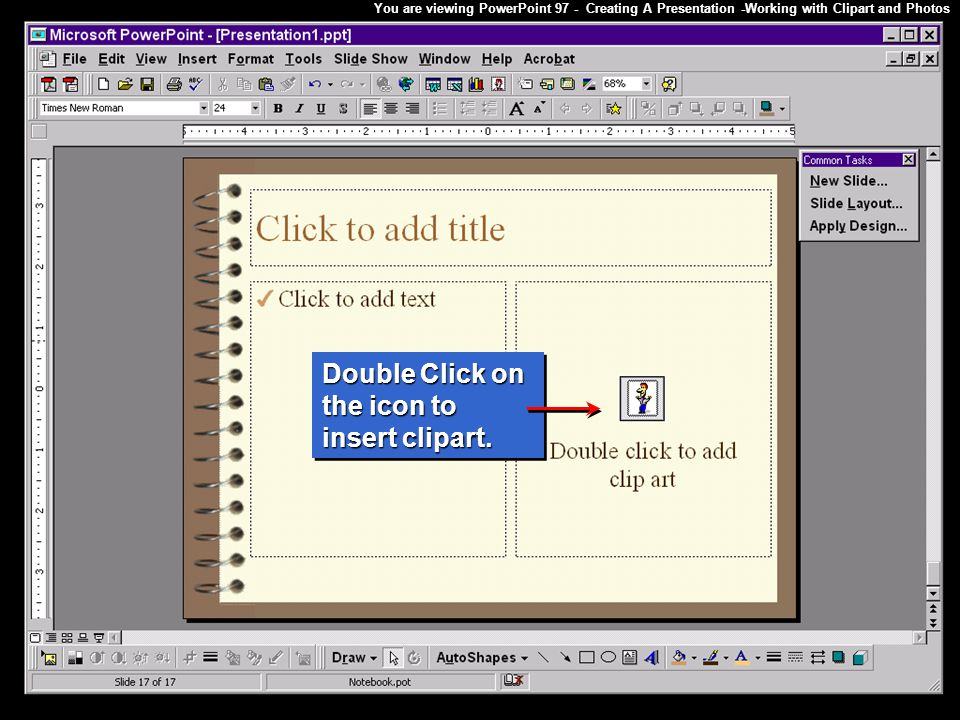Click the Select Objects pointer tool
Screen dimensions: 960x720
393,658
